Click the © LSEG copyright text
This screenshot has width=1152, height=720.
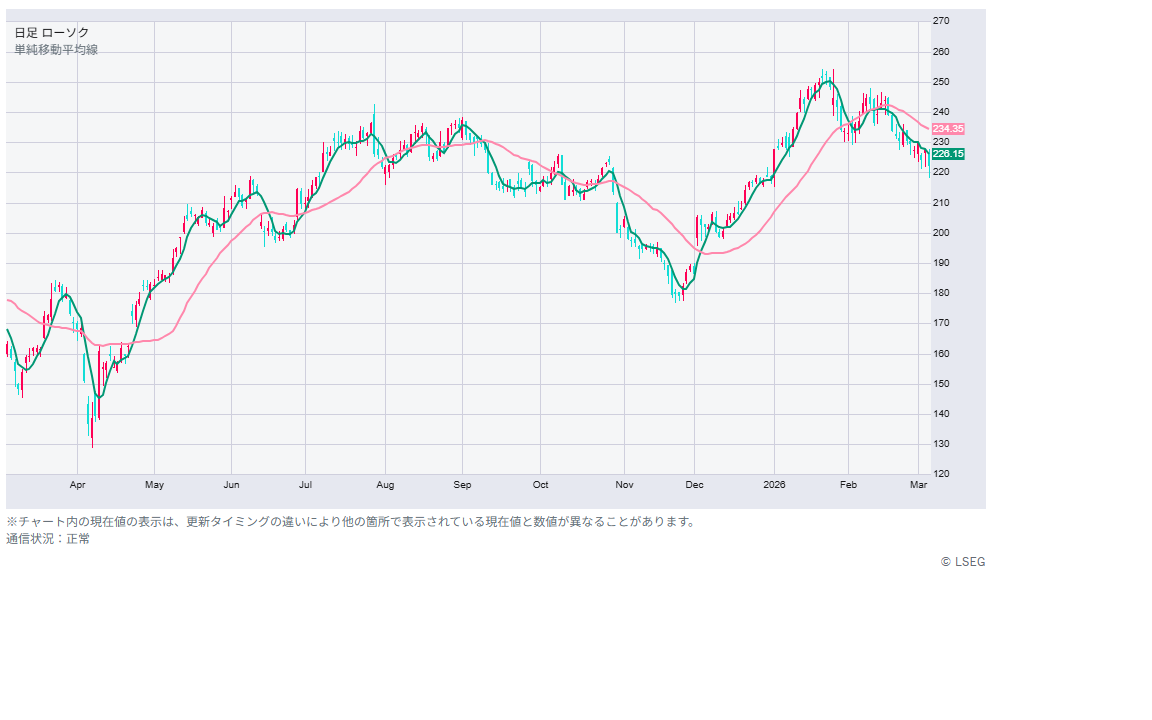pyautogui.click(x=962, y=562)
